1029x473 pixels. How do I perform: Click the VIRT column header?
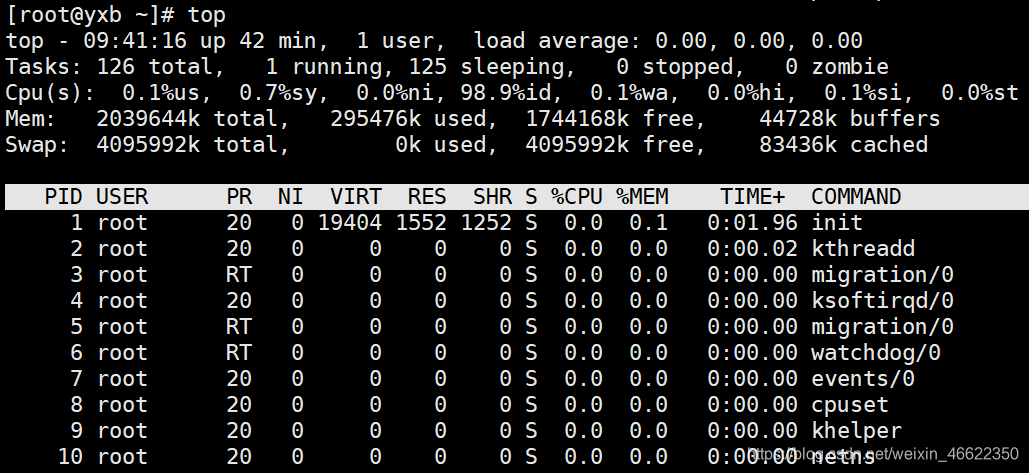356,197
